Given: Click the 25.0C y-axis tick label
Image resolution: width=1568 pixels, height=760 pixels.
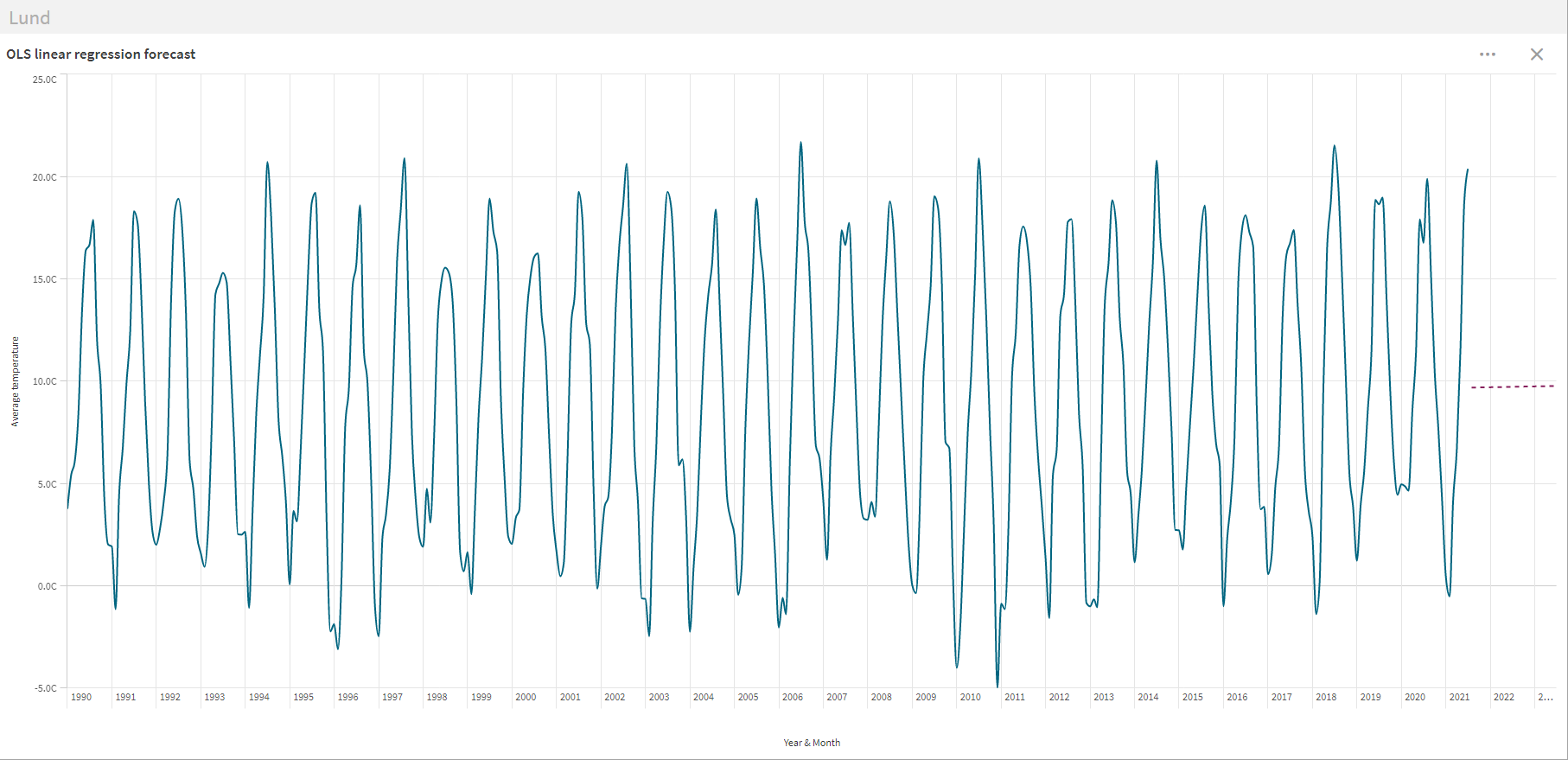Looking at the screenshot, I should pyautogui.click(x=45, y=80).
